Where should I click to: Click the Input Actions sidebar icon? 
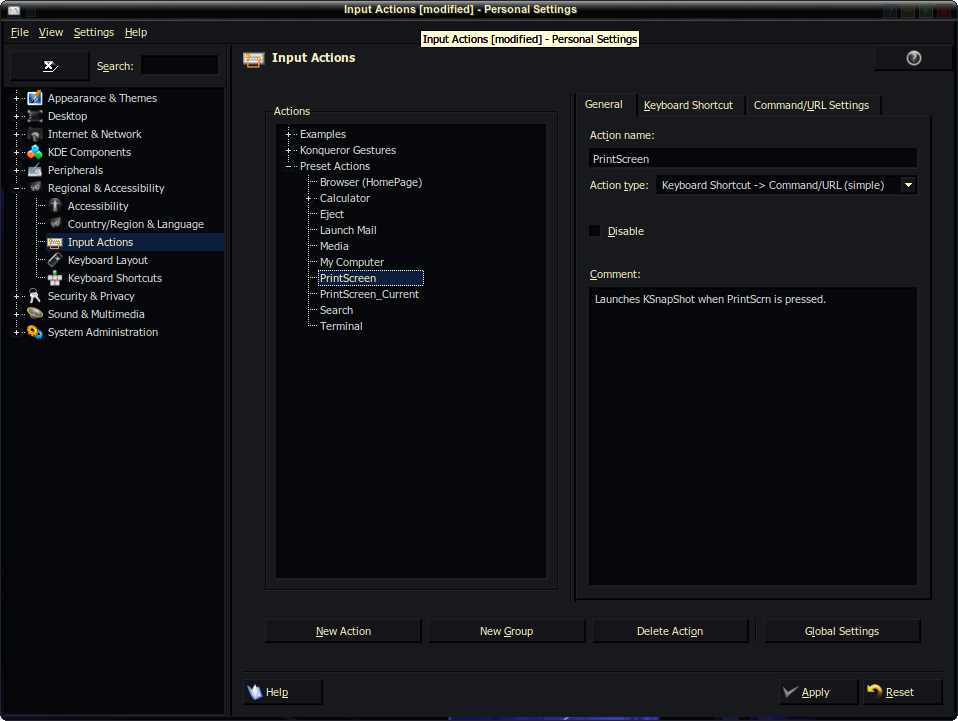tap(55, 242)
